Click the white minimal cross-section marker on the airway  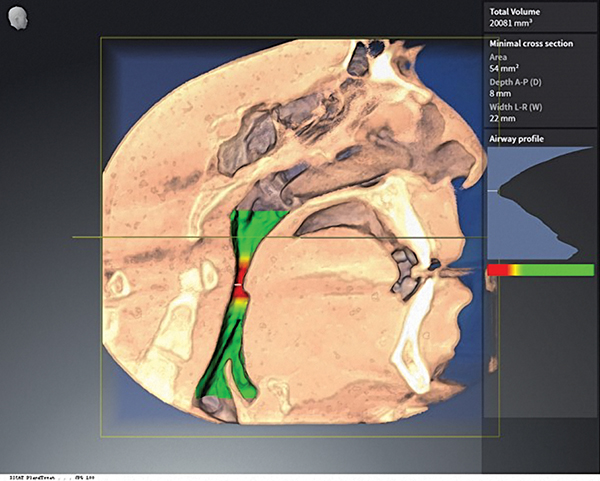238,286
